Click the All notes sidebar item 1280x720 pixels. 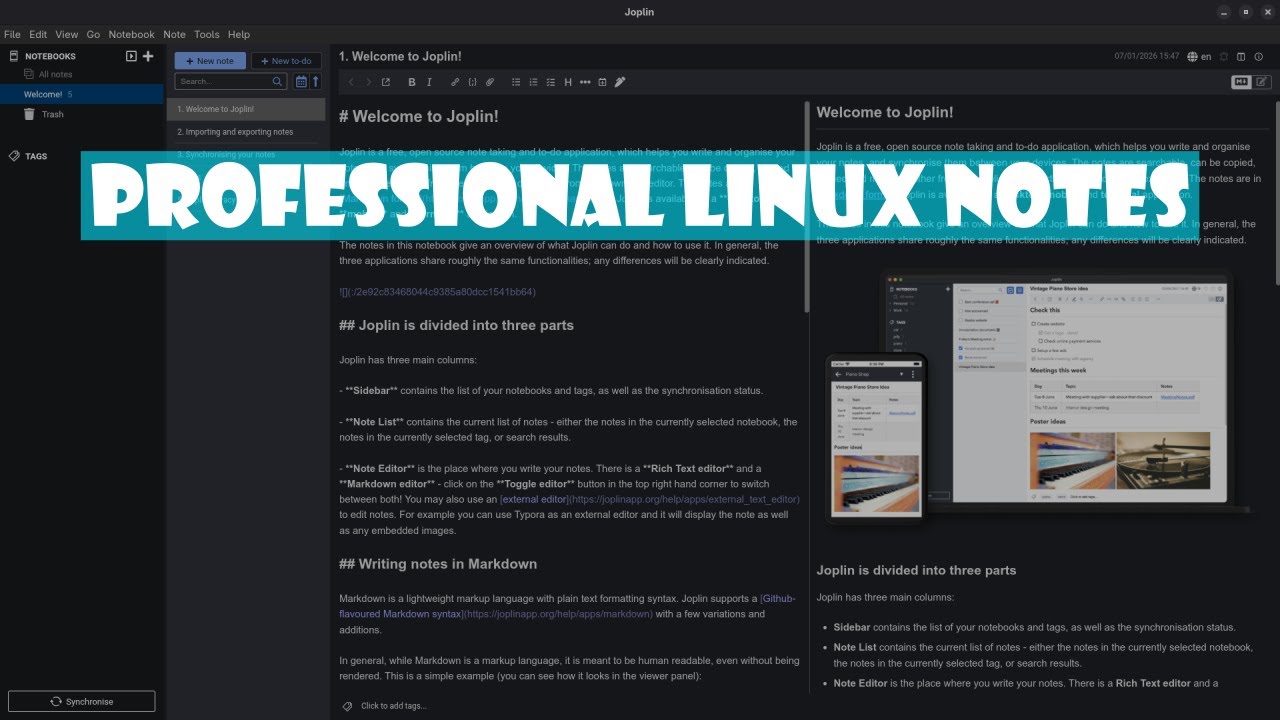[48, 74]
